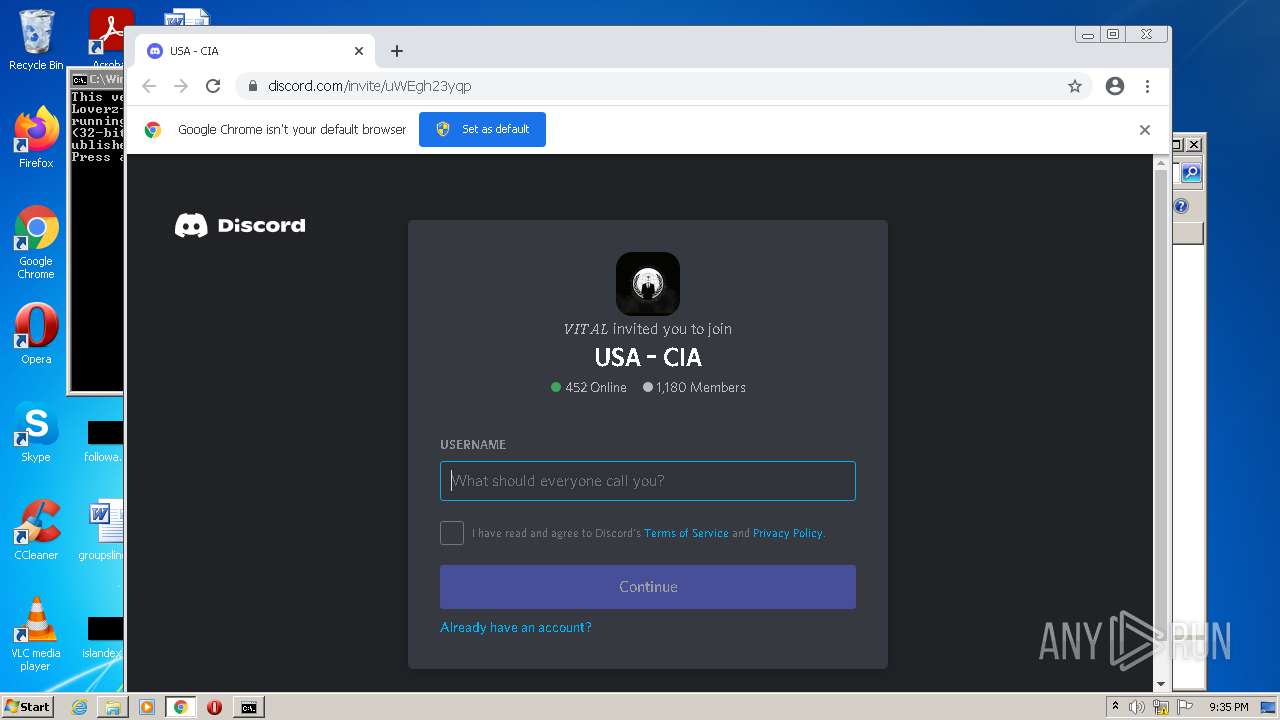The image size is (1280, 720).
Task: Open the Opera desktop shortcut
Action: click(x=36, y=334)
